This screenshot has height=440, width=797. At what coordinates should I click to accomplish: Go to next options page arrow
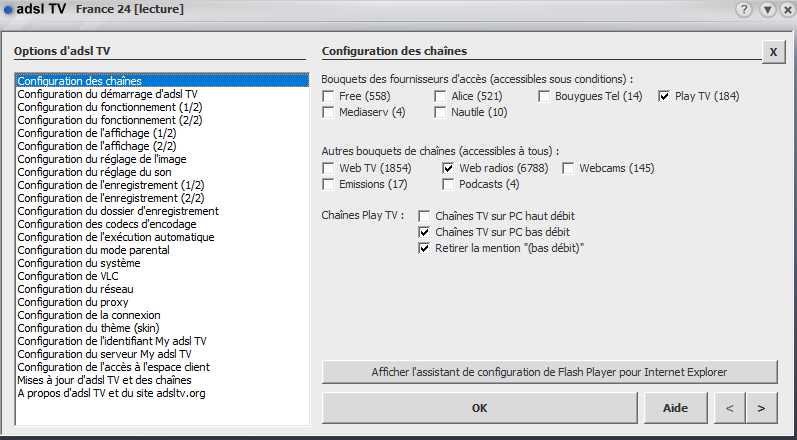[x=761, y=408]
